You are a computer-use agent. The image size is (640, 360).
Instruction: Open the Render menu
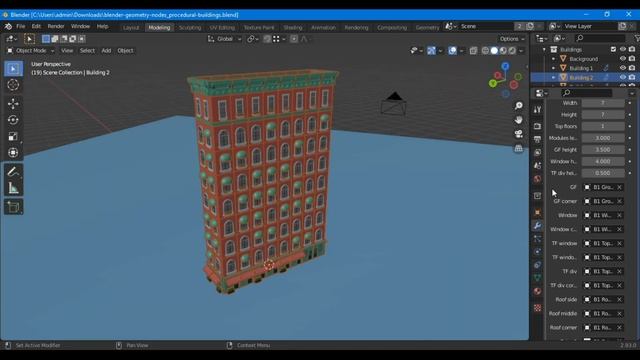(56, 27)
